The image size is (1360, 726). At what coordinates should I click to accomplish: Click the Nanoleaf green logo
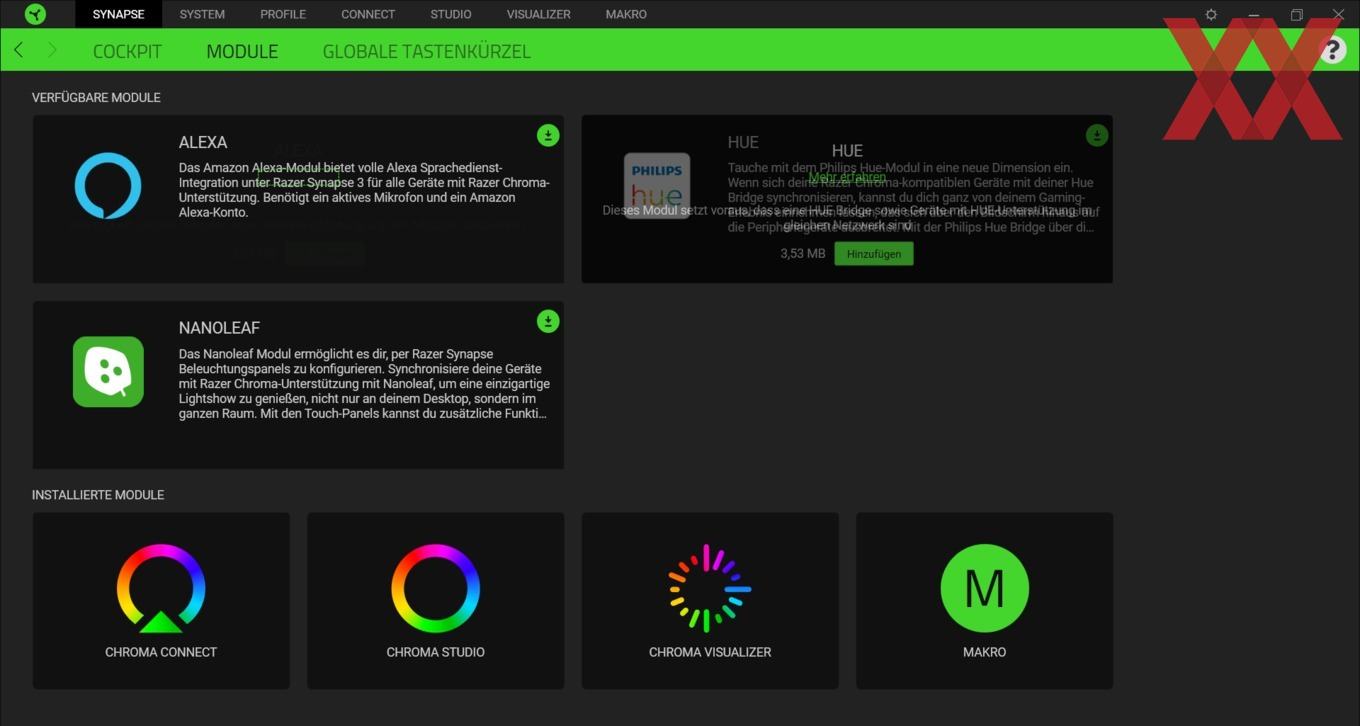108,372
